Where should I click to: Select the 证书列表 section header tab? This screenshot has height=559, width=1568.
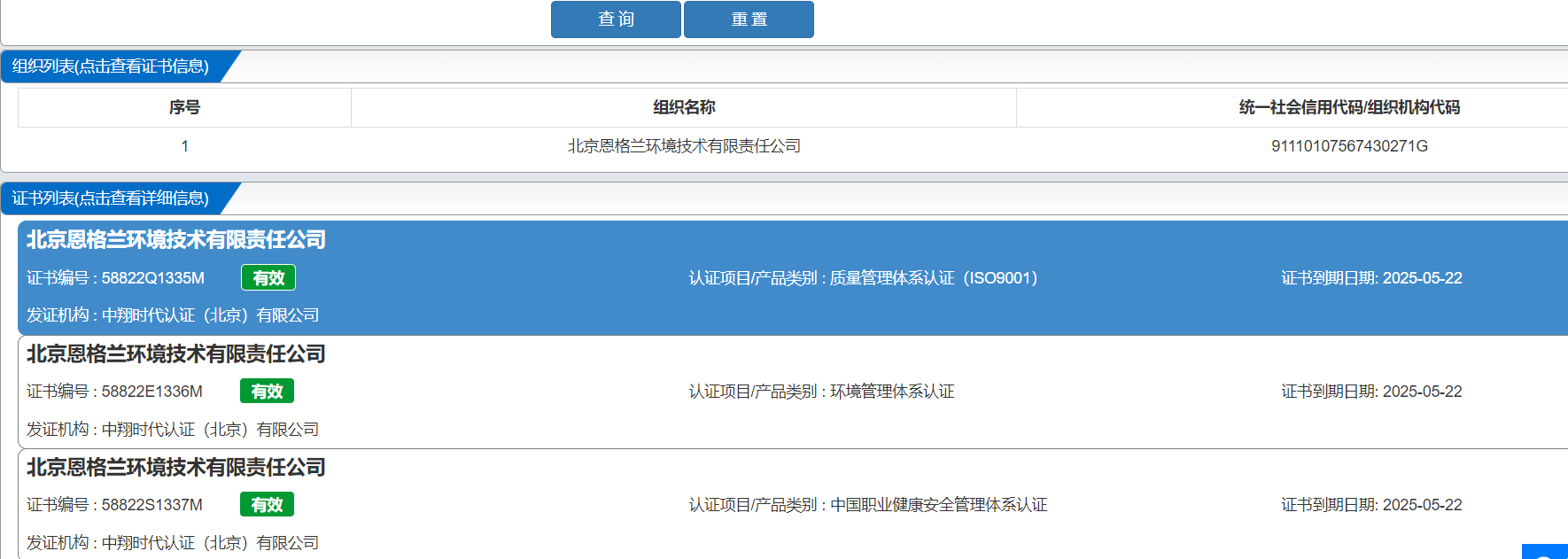(x=111, y=198)
